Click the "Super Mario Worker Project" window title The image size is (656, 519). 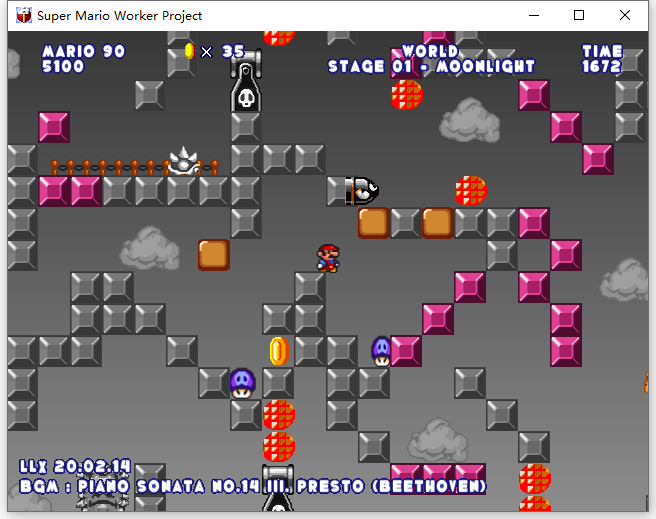click(x=119, y=16)
